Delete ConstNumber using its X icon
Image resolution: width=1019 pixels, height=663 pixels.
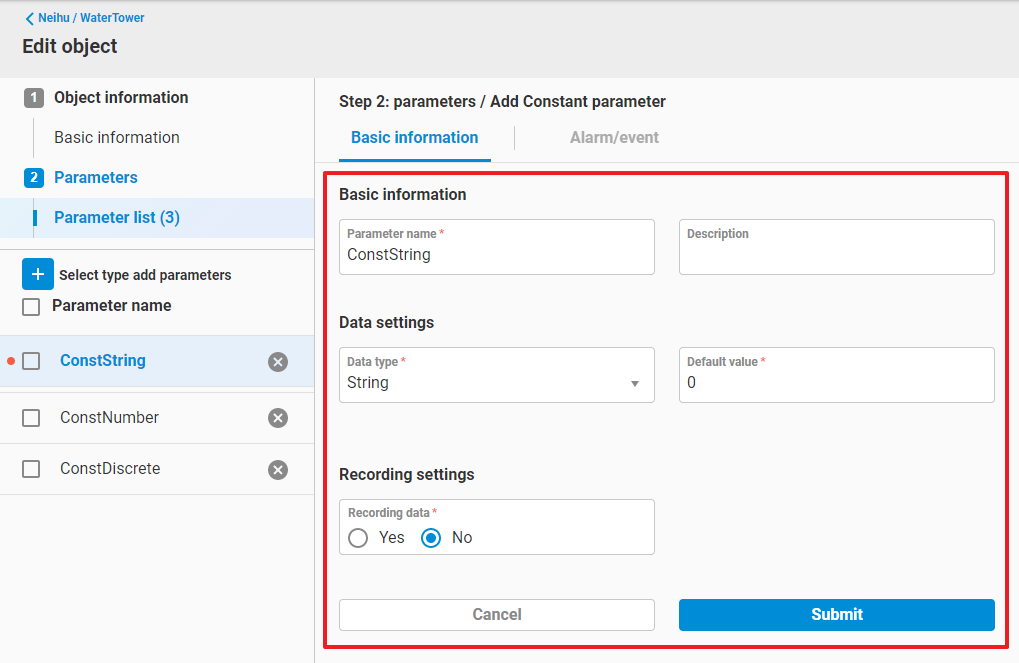tap(278, 418)
